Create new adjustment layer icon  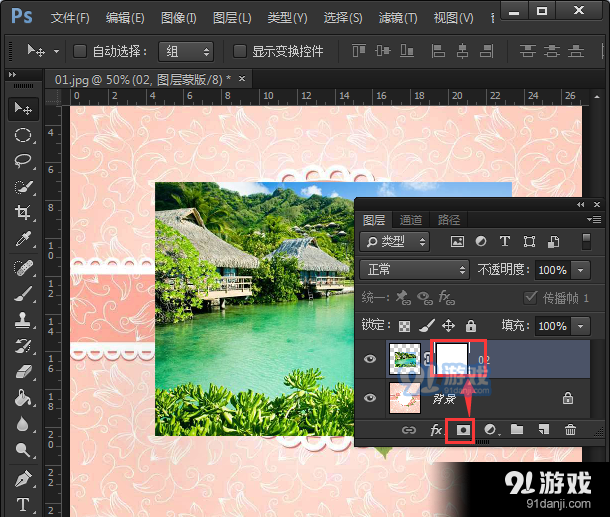491,430
